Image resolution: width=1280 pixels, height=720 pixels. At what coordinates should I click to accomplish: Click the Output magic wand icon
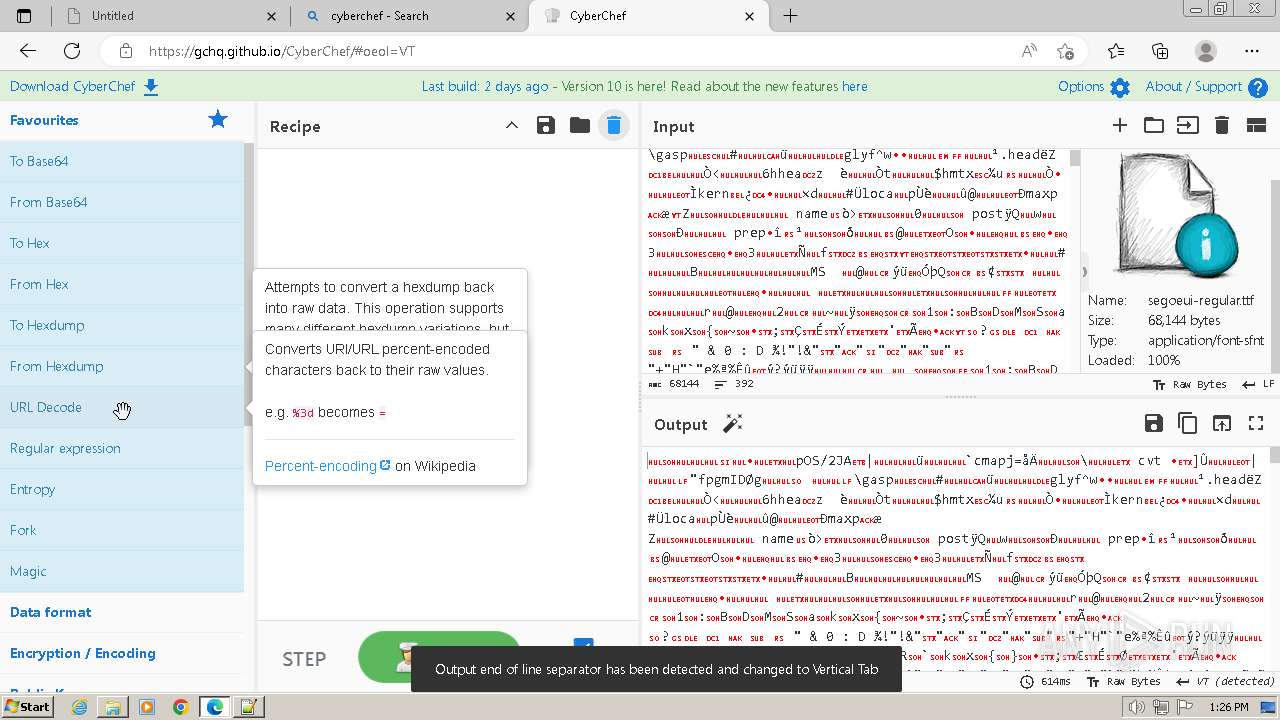(733, 424)
